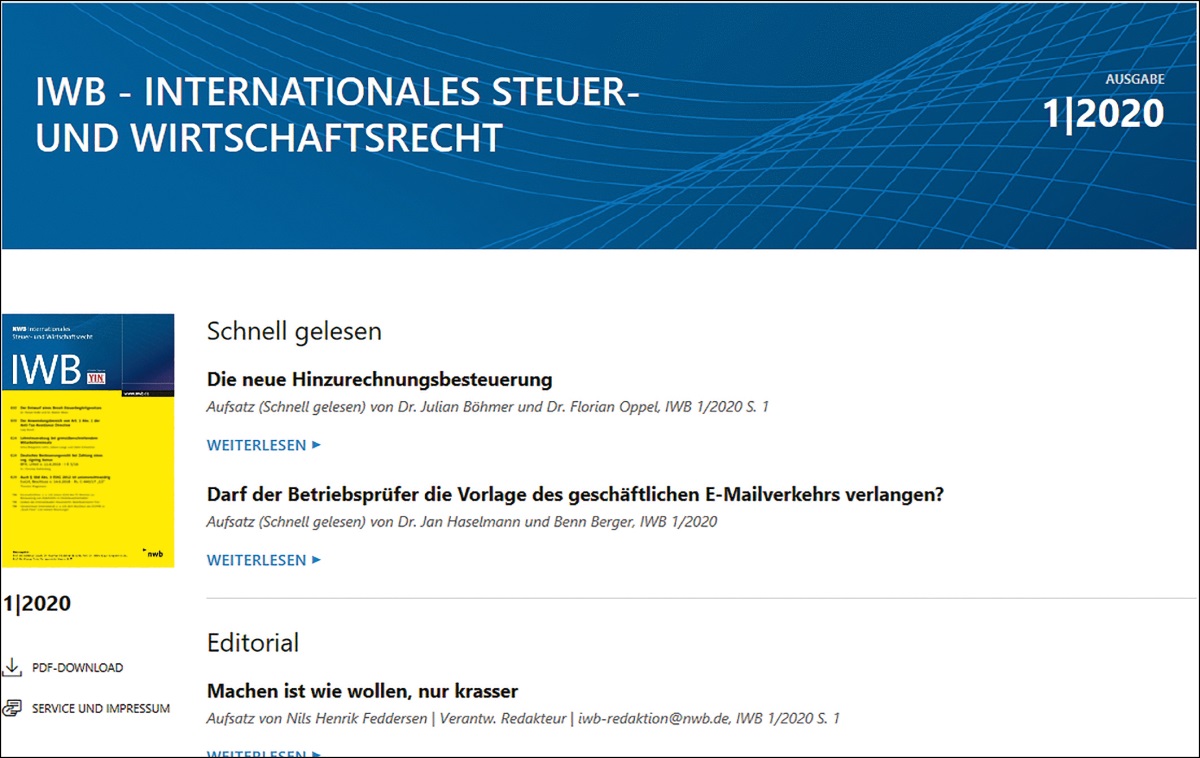
Task: Click WEITERLESEN below the Betriebsprüfer article
Action: (256, 560)
